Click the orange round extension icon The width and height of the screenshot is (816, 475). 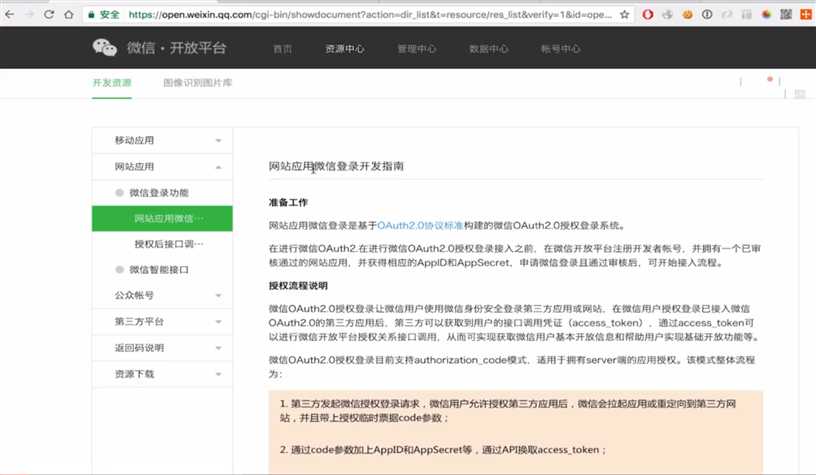pos(687,15)
